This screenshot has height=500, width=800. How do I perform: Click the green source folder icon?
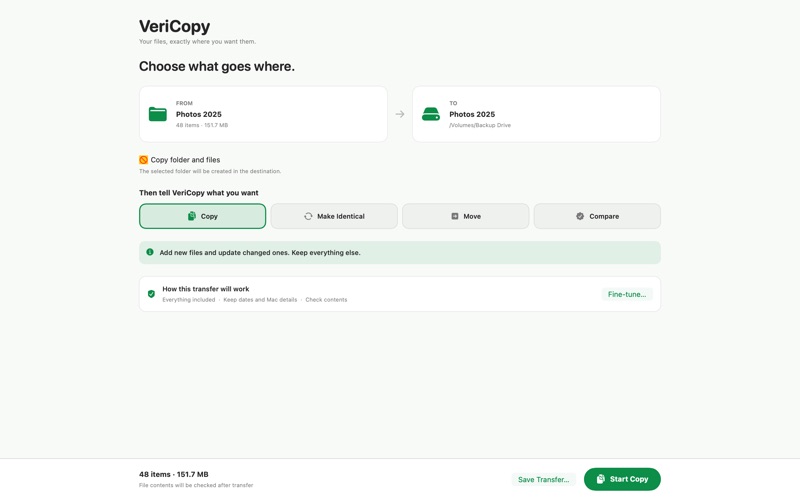tap(158, 114)
